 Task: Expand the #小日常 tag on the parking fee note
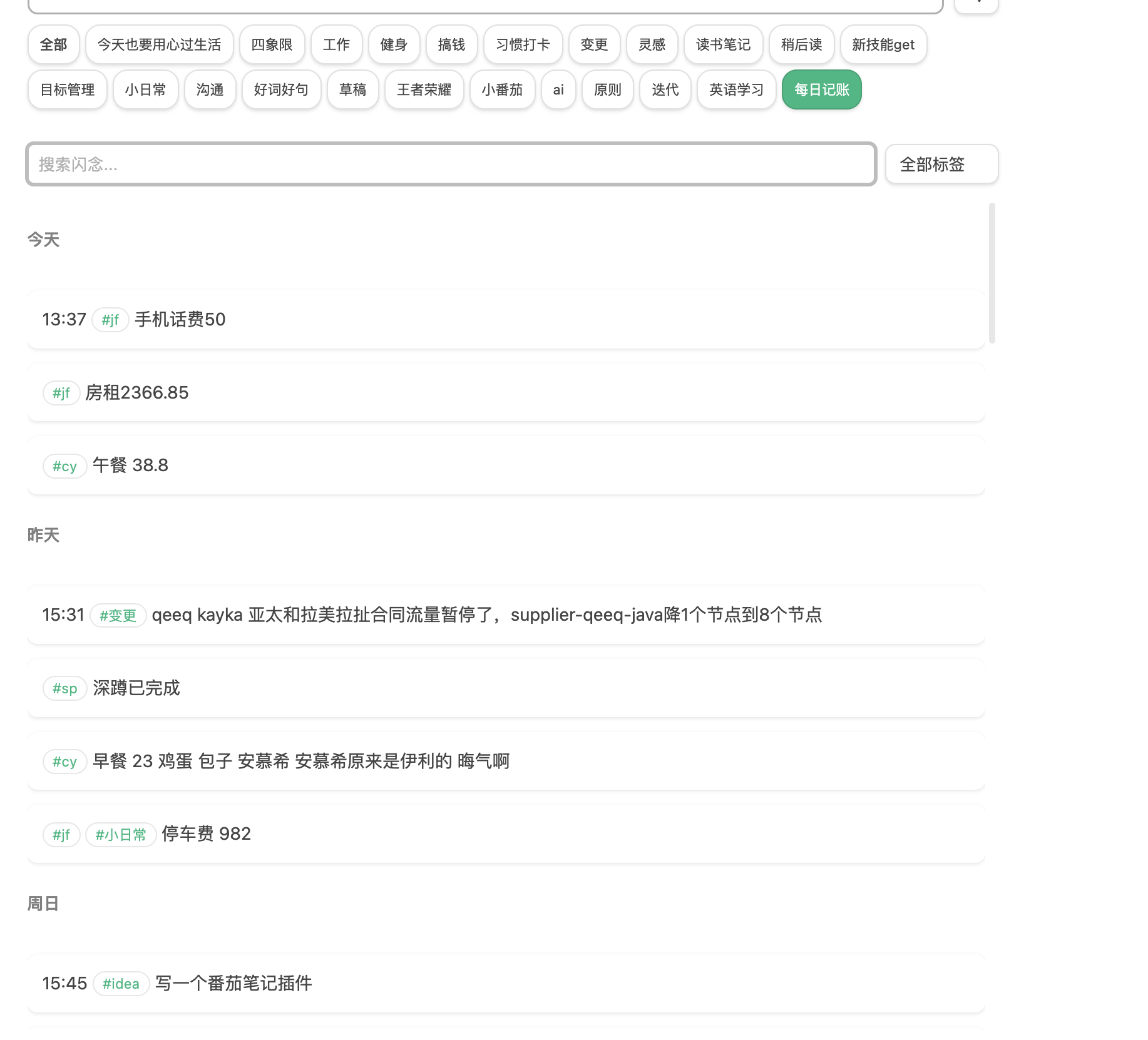coord(121,834)
